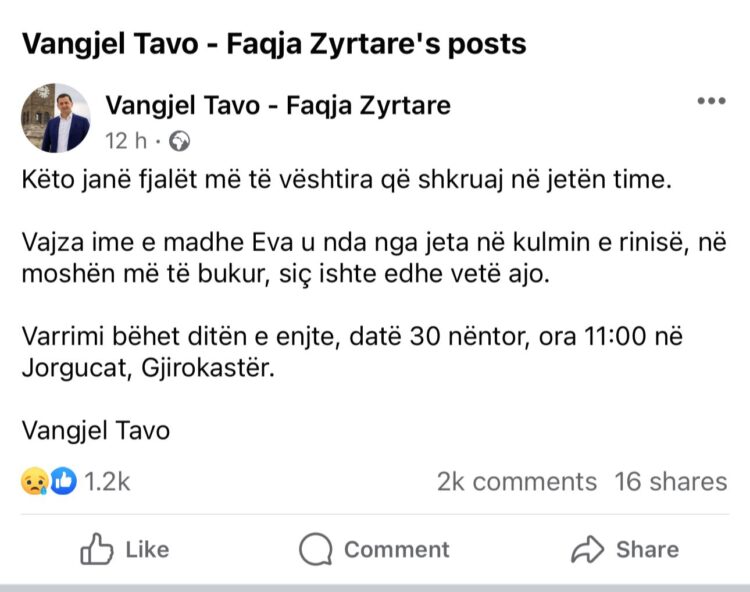View the 1.2k reactions count
The width and height of the screenshot is (750, 592).
click(x=107, y=482)
